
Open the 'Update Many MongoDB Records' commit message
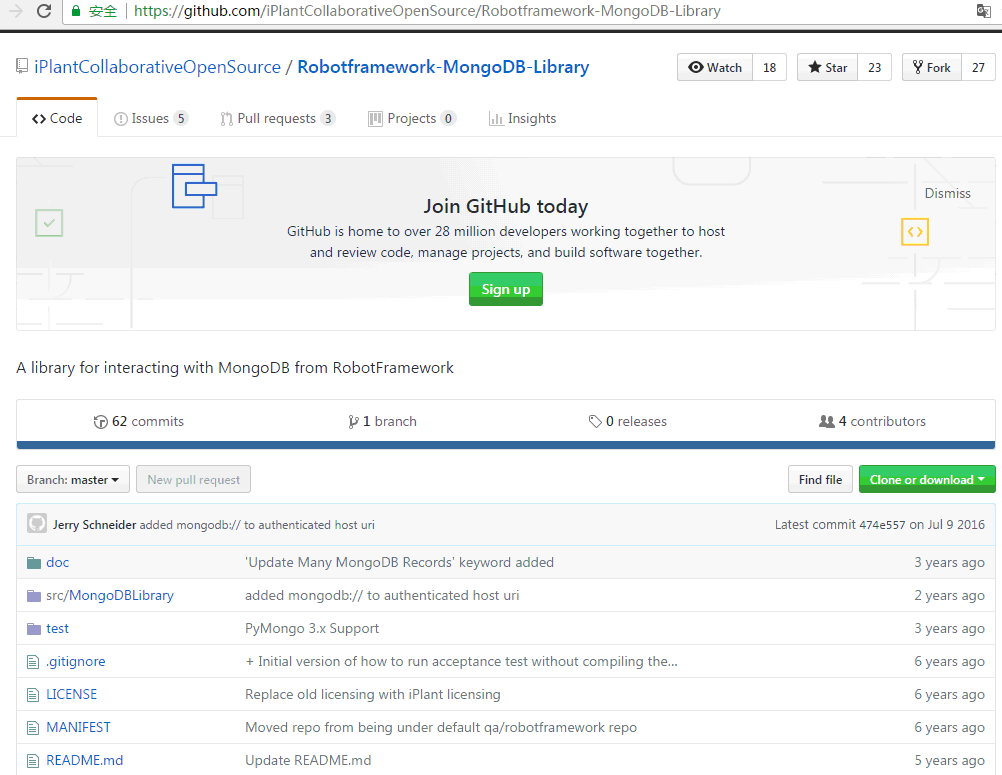[399, 563]
